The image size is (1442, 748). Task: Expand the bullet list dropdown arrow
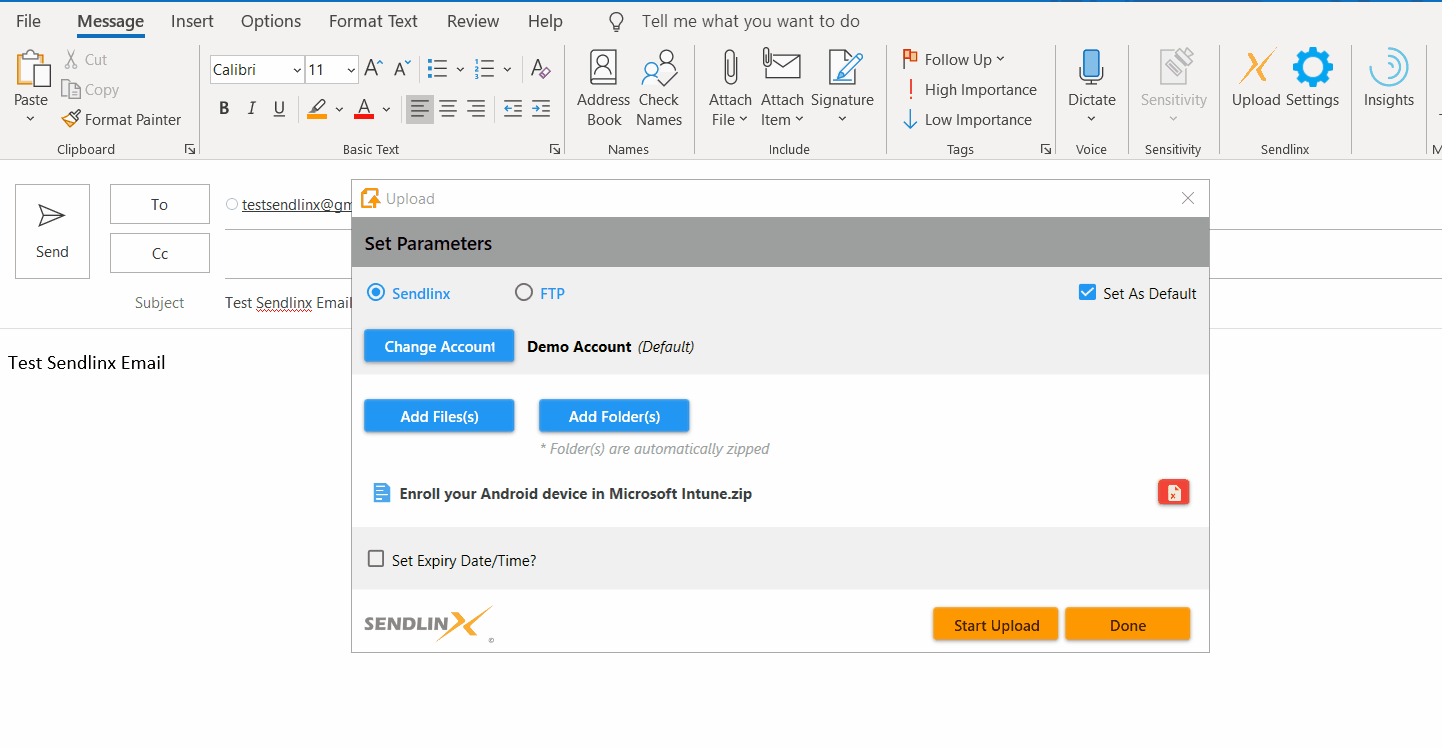click(x=460, y=69)
